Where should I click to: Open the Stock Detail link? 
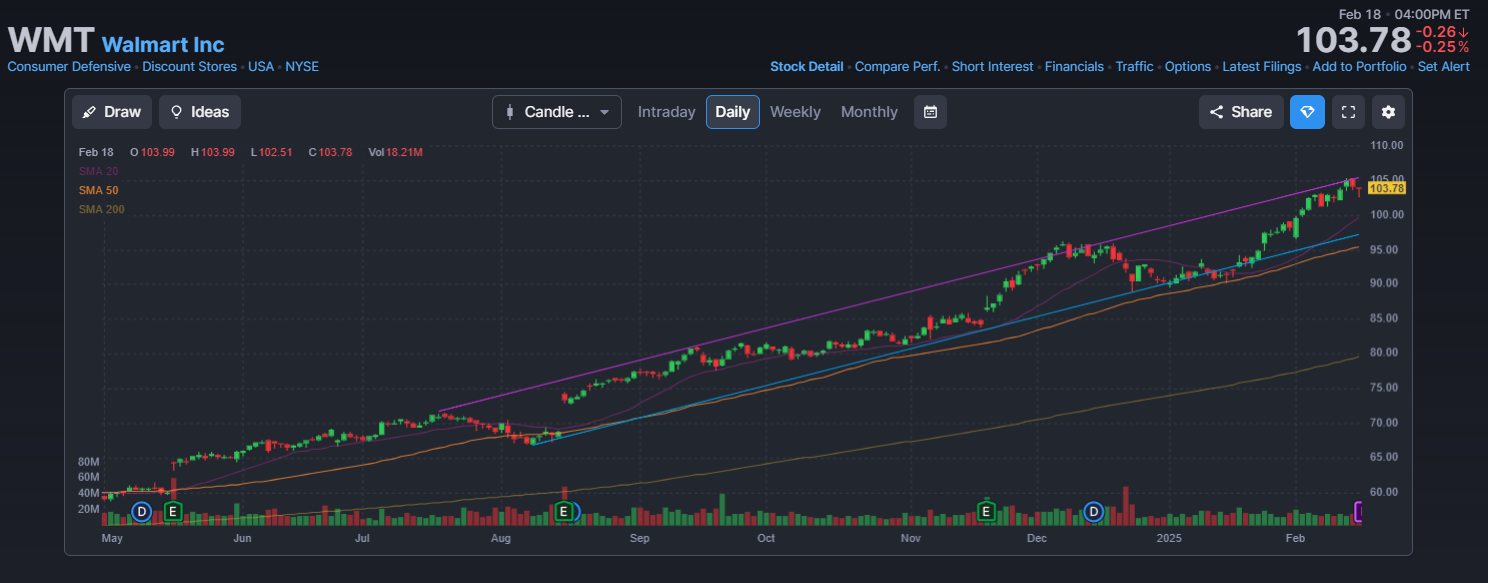pyautogui.click(x=807, y=66)
